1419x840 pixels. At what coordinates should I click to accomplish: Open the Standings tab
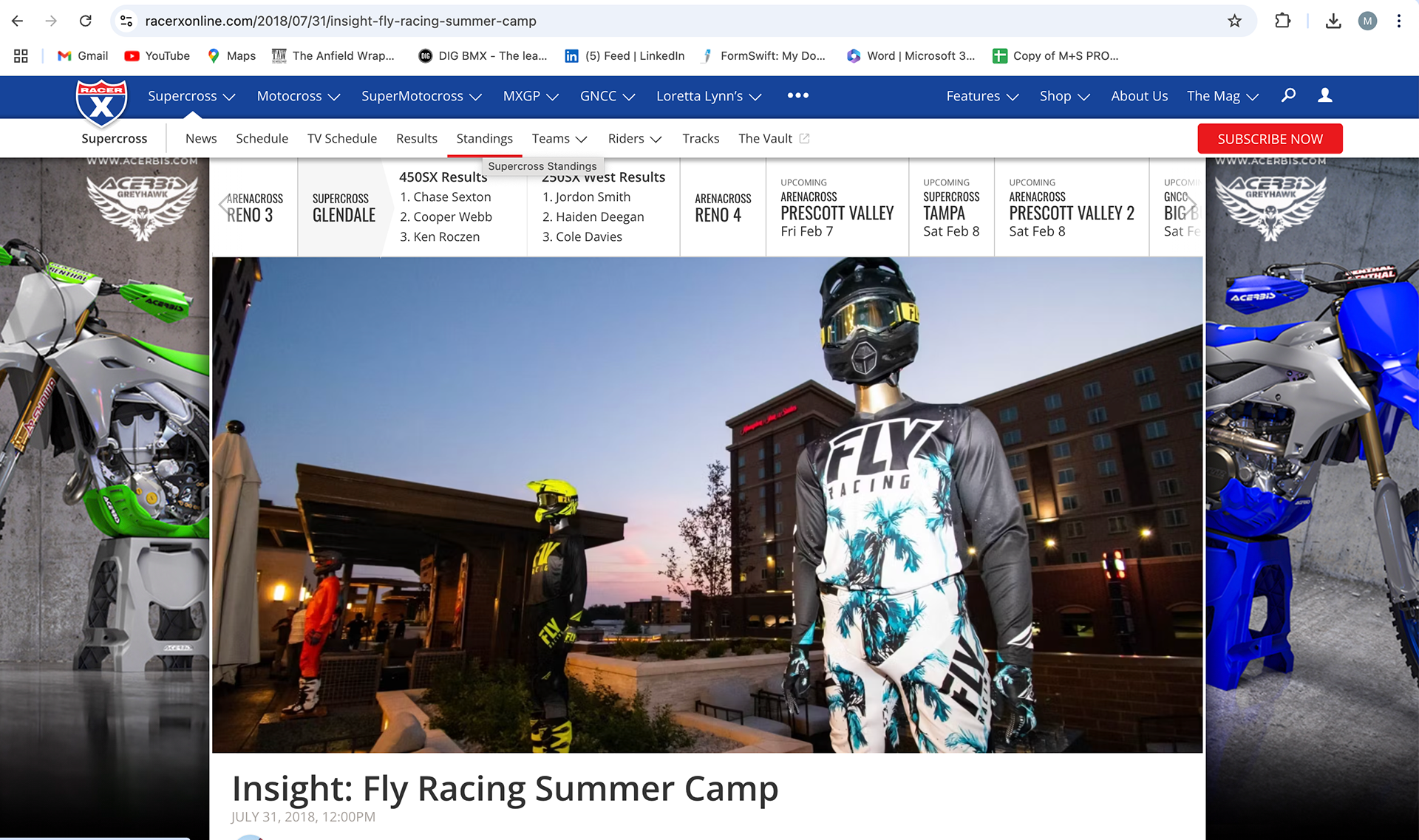(485, 138)
